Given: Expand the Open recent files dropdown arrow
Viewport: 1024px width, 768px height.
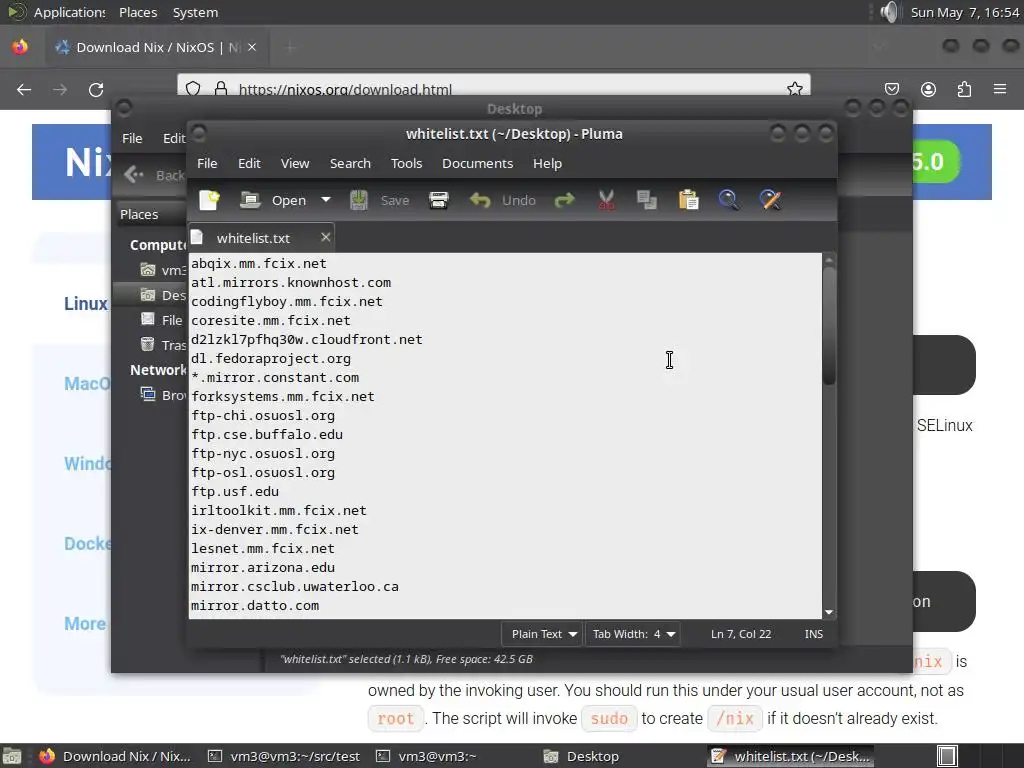Looking at the screenshot, I should 326,200.
